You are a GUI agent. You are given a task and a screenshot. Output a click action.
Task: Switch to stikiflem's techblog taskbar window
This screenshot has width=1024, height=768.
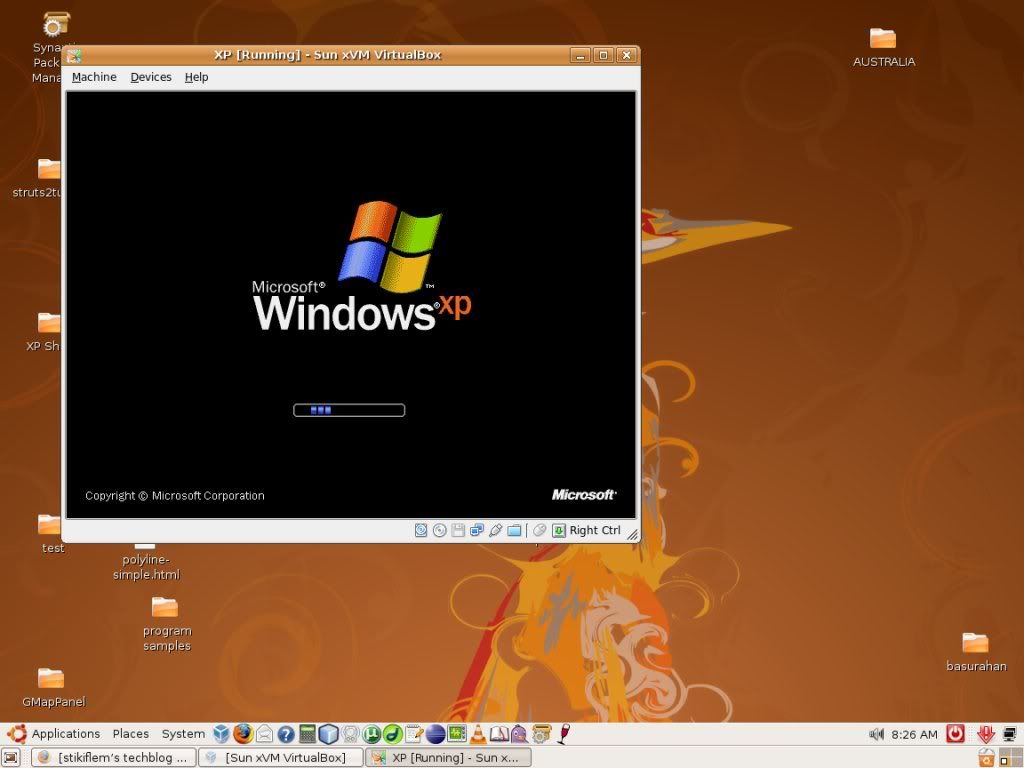tap(112, 758)
